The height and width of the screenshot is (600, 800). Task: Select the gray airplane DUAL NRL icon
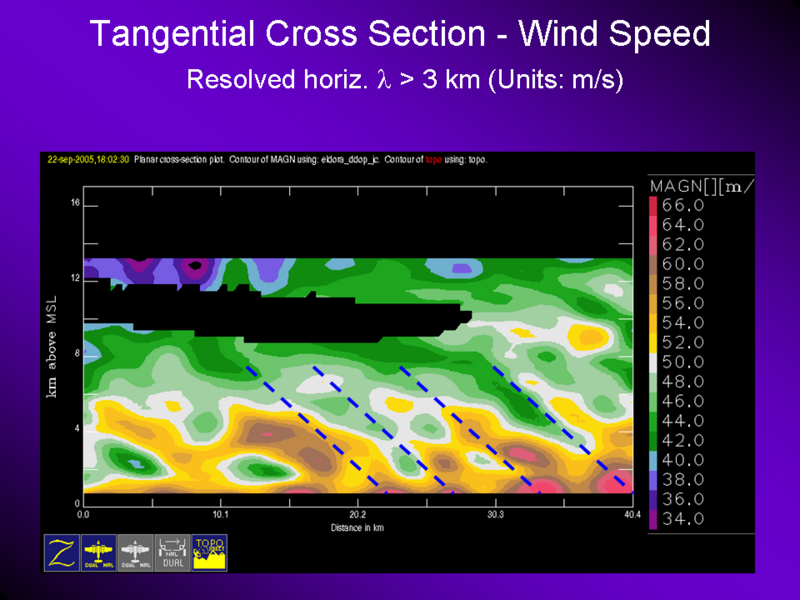(136, 553)
